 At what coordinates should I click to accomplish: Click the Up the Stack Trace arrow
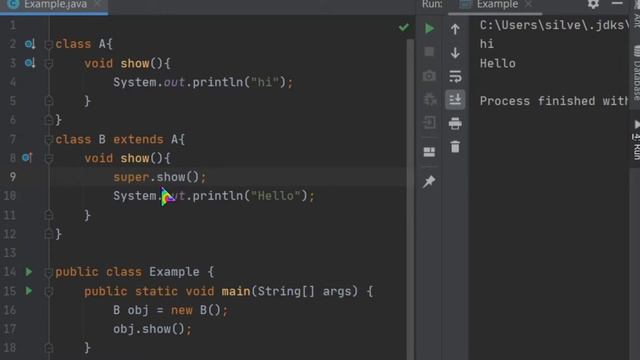coord(455,29)
